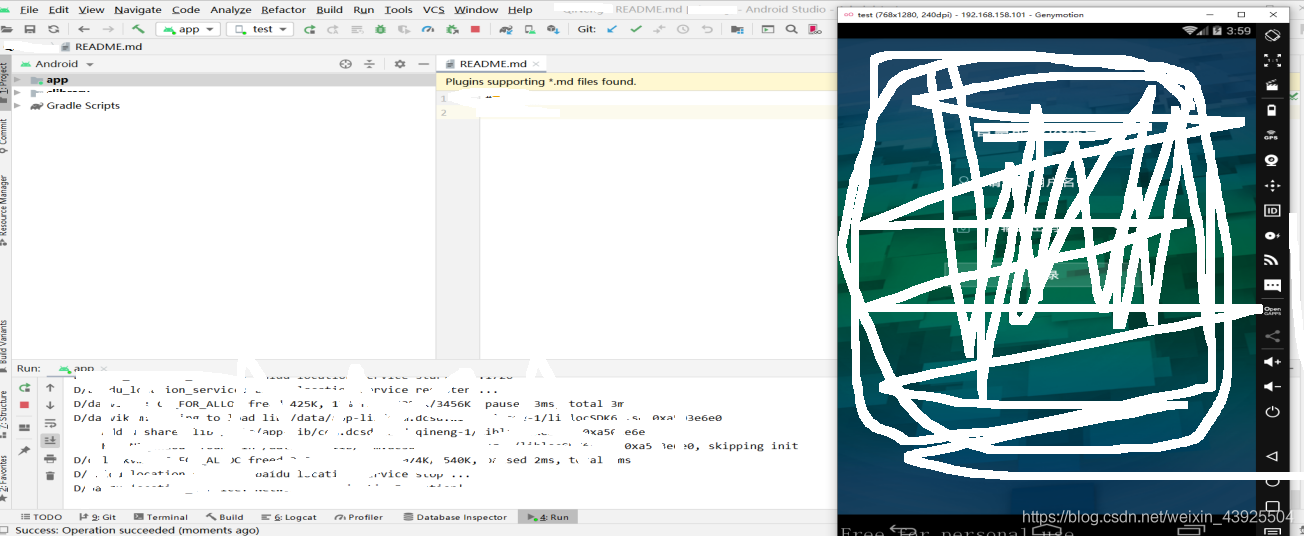Open project panel settings gear
The image size is (1304, 536).
click(399, 63)
